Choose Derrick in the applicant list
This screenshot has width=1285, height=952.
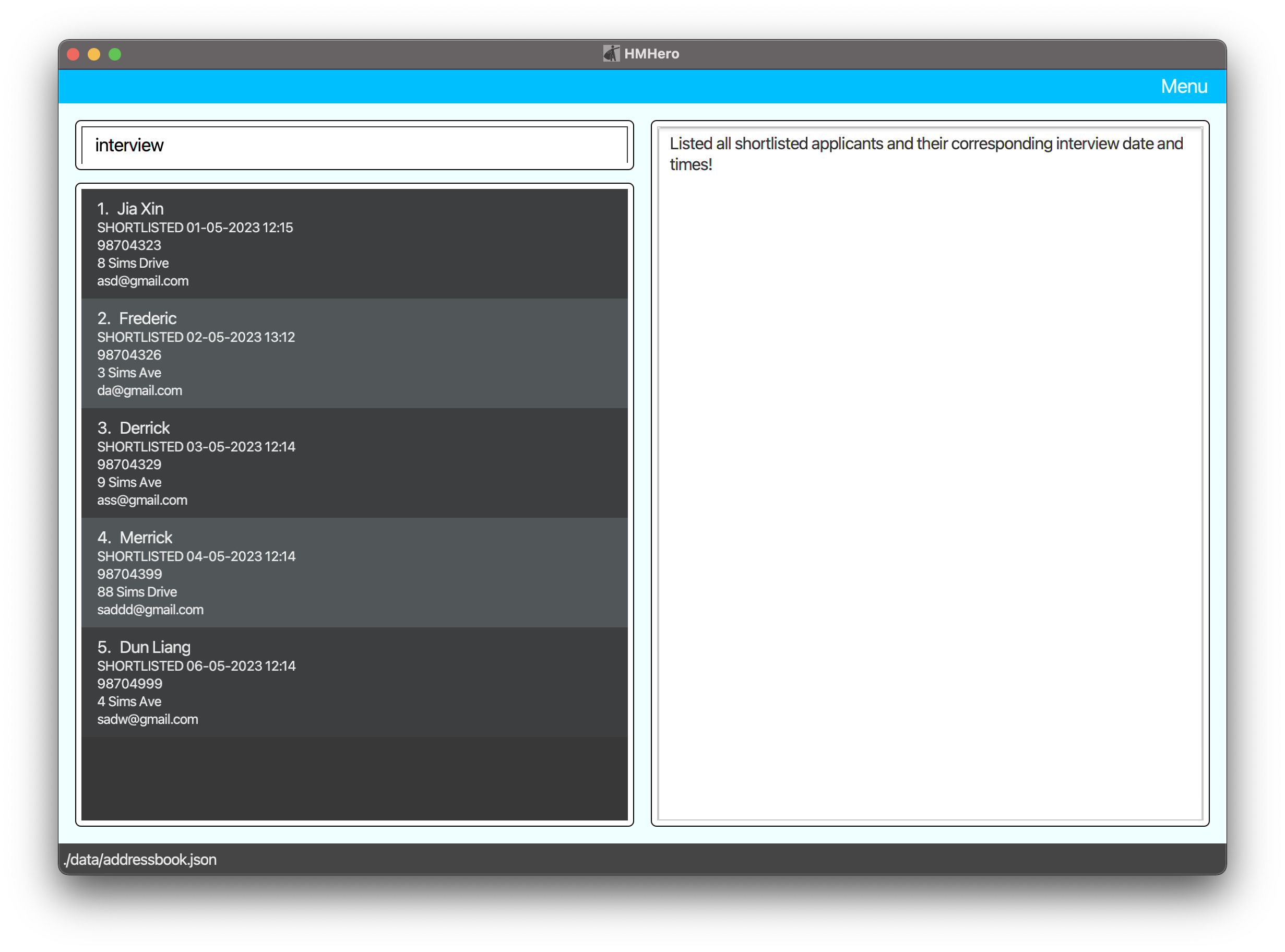[x=354, y=462]
